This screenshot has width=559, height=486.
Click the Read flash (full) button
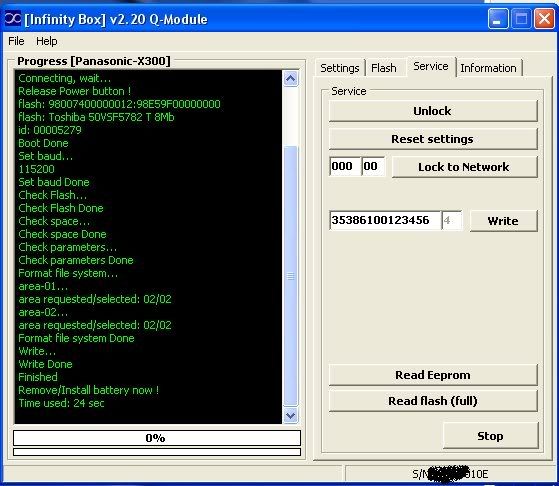pyautogui.click(x=433, y=401)
